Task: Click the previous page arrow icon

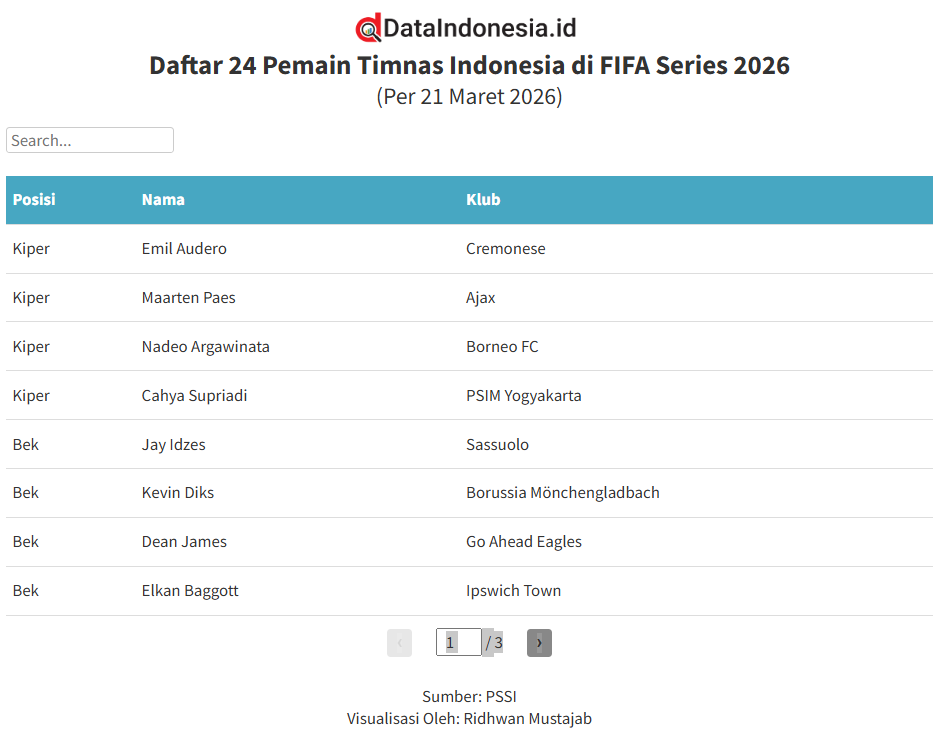Action: 399,643
